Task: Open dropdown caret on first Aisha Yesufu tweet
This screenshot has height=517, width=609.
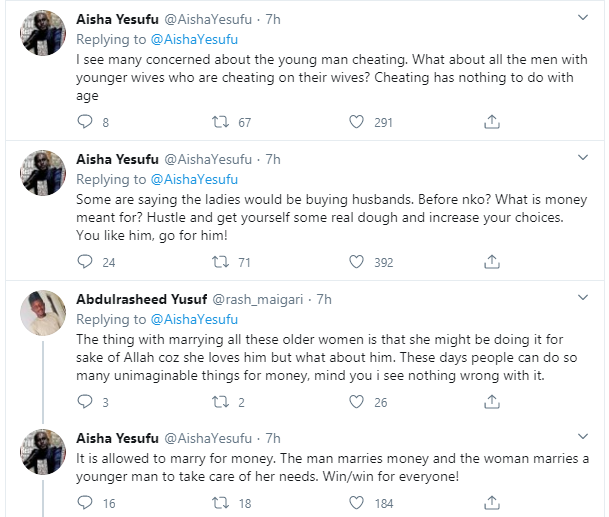Action: point(587,19)
